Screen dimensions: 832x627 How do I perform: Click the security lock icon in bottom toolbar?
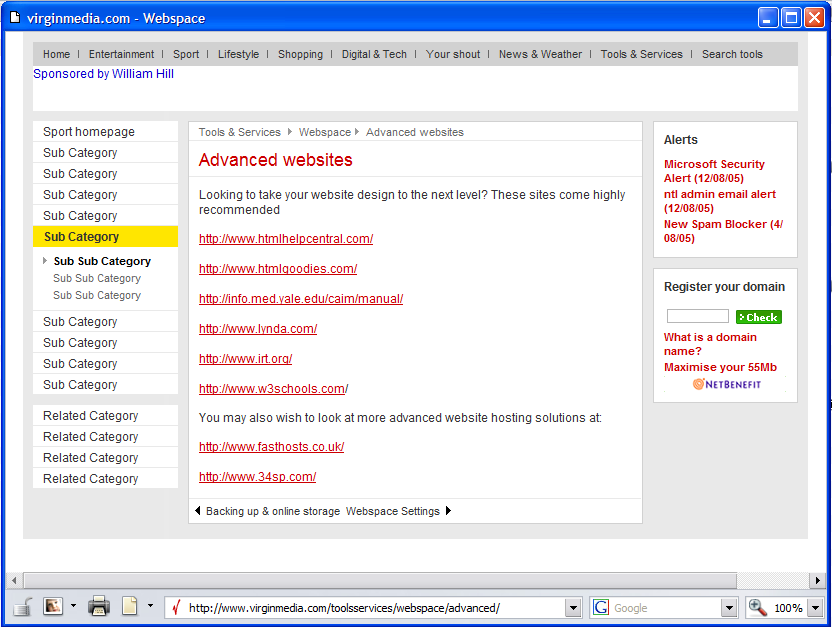coord(22,606)
